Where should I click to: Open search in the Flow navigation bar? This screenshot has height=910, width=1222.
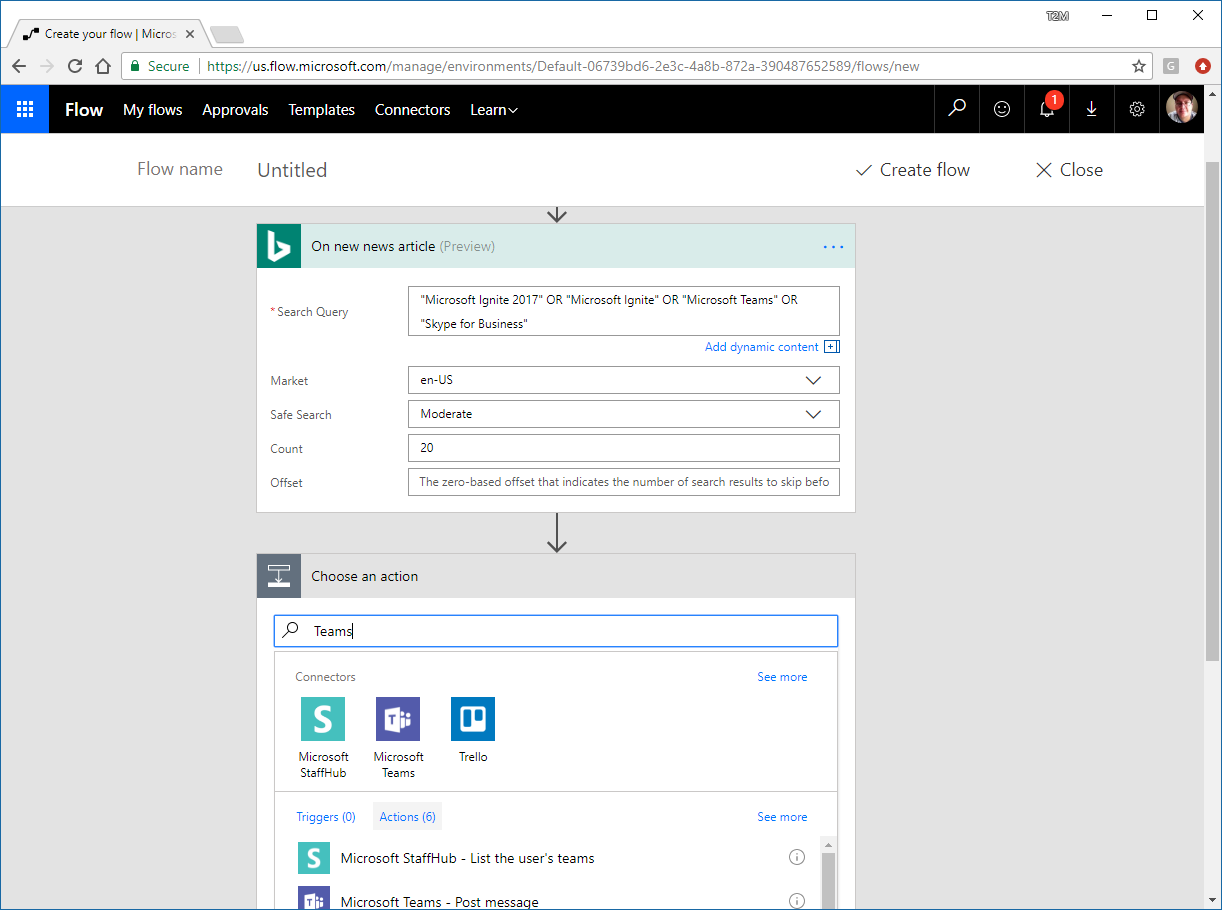click(x=956, y=109)
